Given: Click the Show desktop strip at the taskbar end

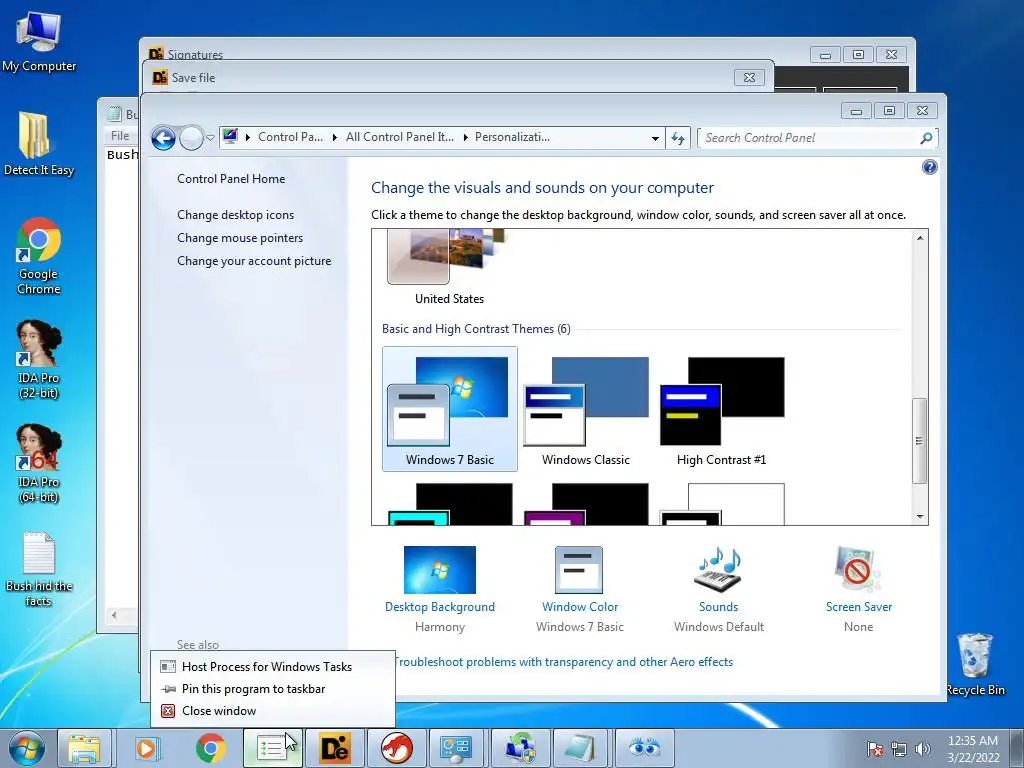Looking at the screenshot, I should tap(1017, 748).
